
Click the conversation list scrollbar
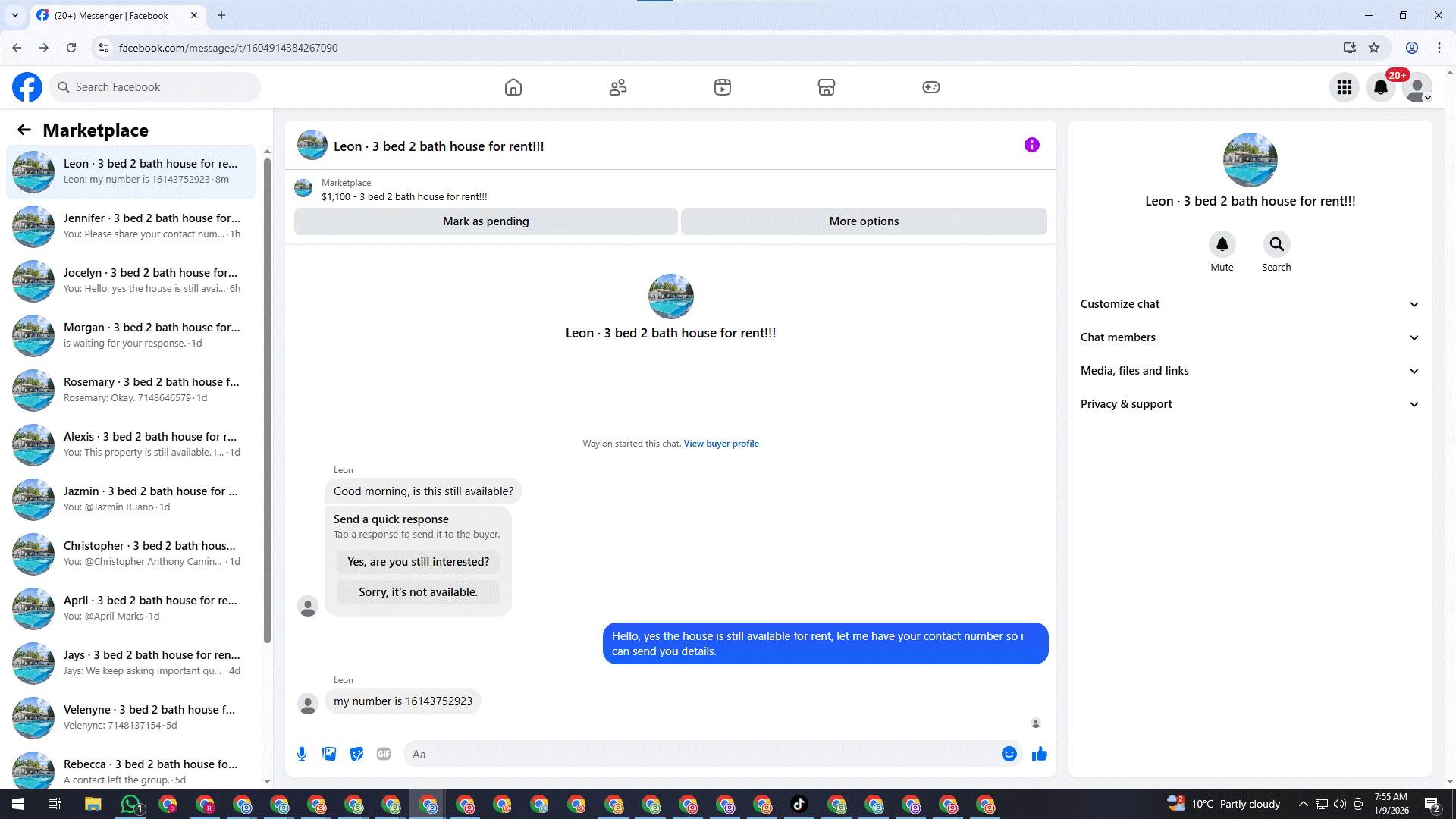coord(267,394)
